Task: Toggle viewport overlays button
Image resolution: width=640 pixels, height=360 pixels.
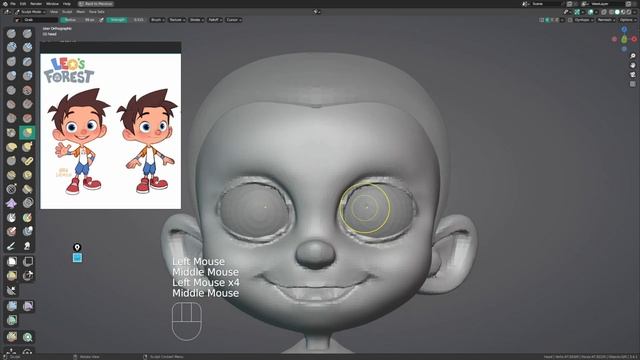Action: [x=591, y=12]
